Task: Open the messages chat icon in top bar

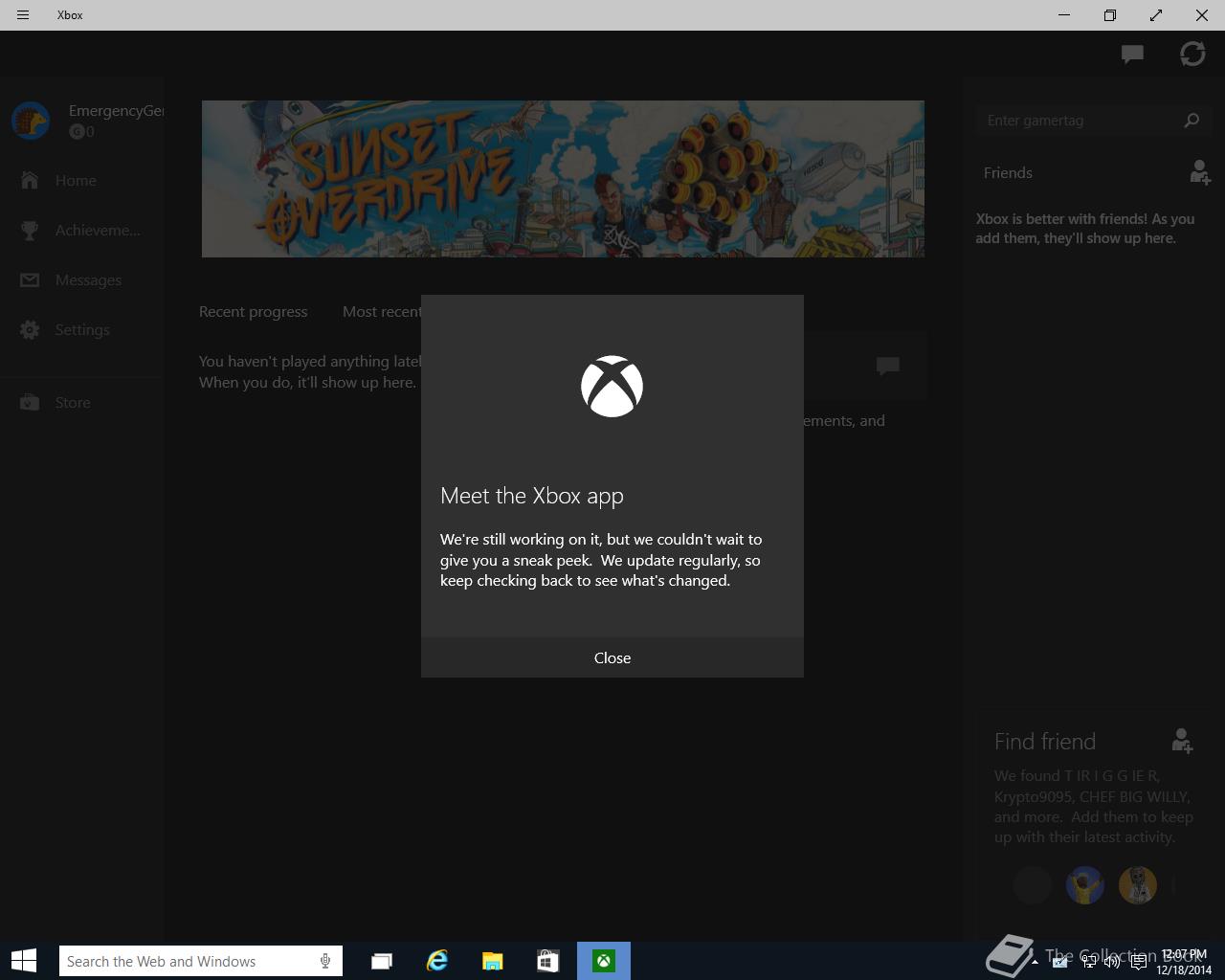Action: pyautogui.click(x=1133, y=55)
